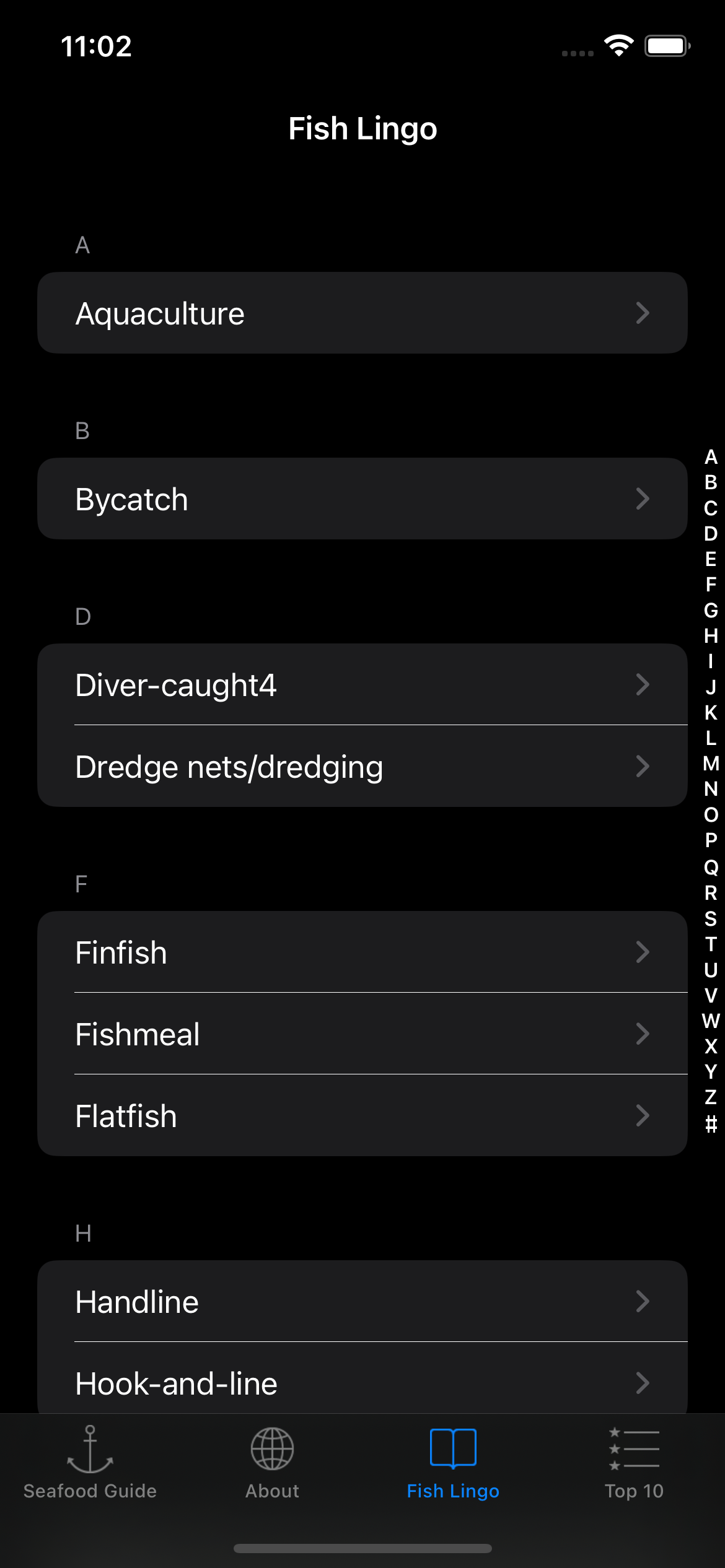Expand the Bycatch entry chevron
This screenshot has height=1568, width=725.
643,499
